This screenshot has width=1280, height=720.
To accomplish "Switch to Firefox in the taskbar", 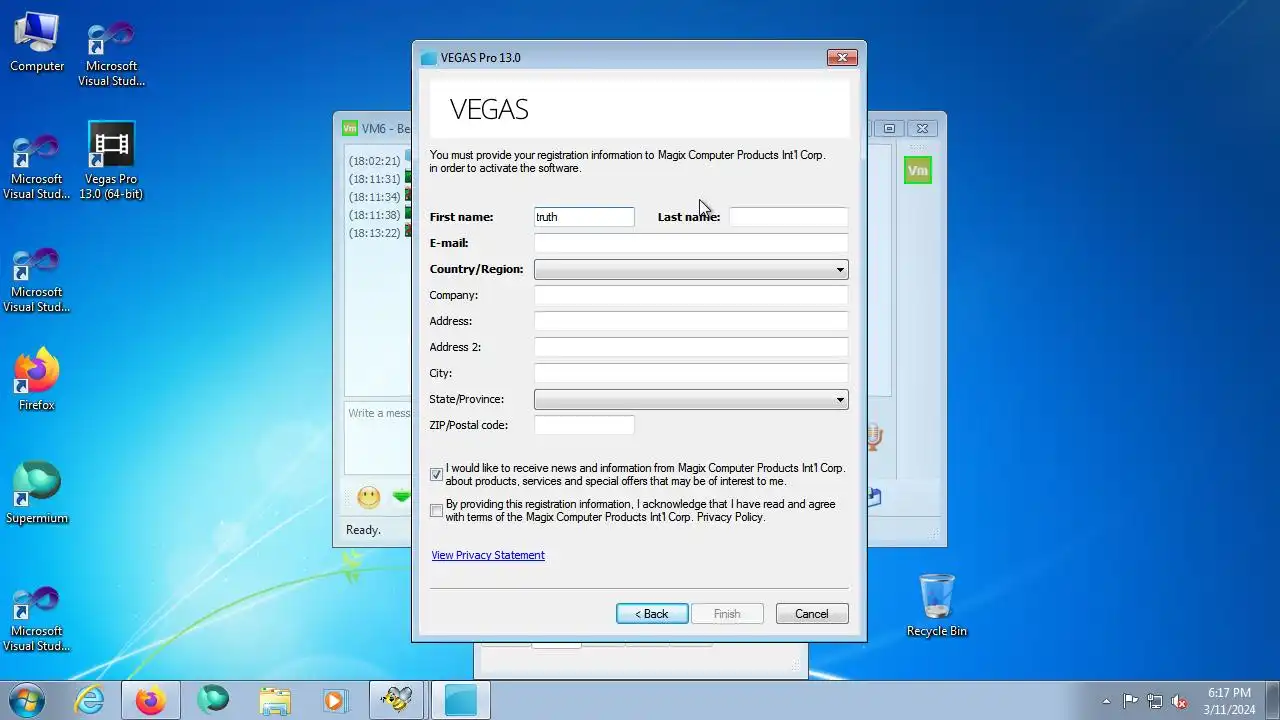I will 151,700.
